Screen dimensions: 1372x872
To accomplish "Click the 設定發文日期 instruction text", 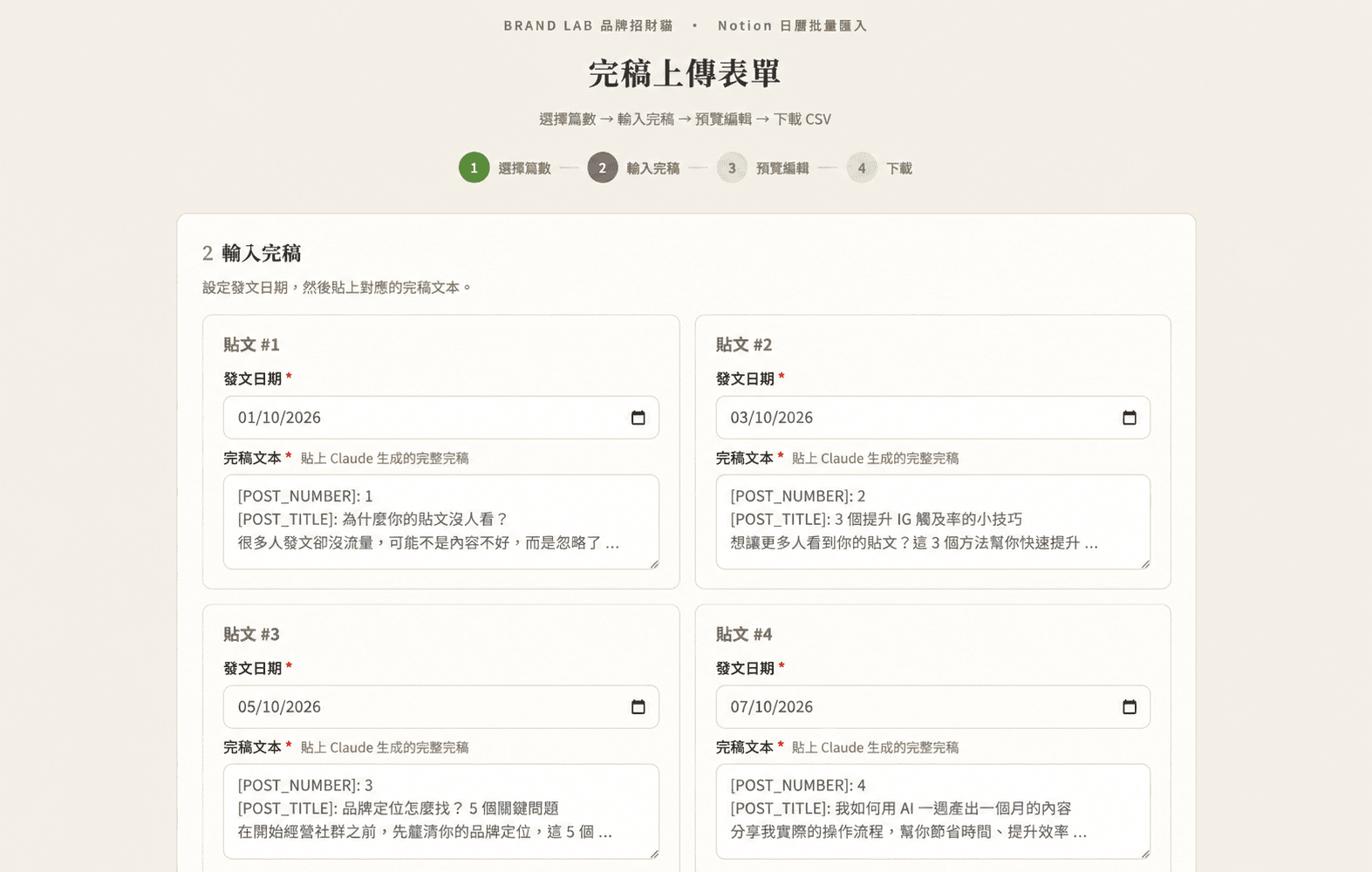I will [x=338, y=287].
